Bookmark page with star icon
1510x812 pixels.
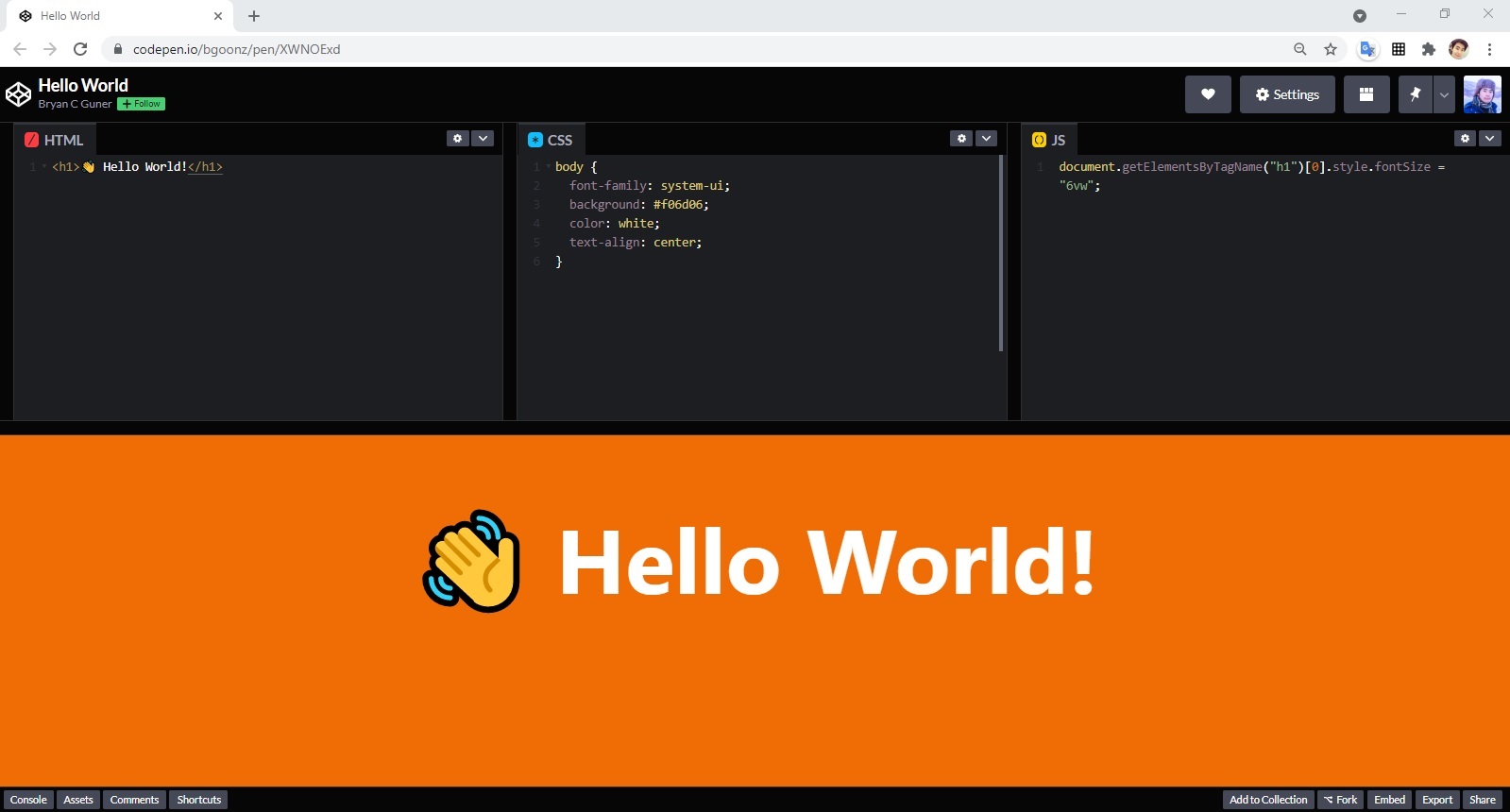tap(1331, 49)
